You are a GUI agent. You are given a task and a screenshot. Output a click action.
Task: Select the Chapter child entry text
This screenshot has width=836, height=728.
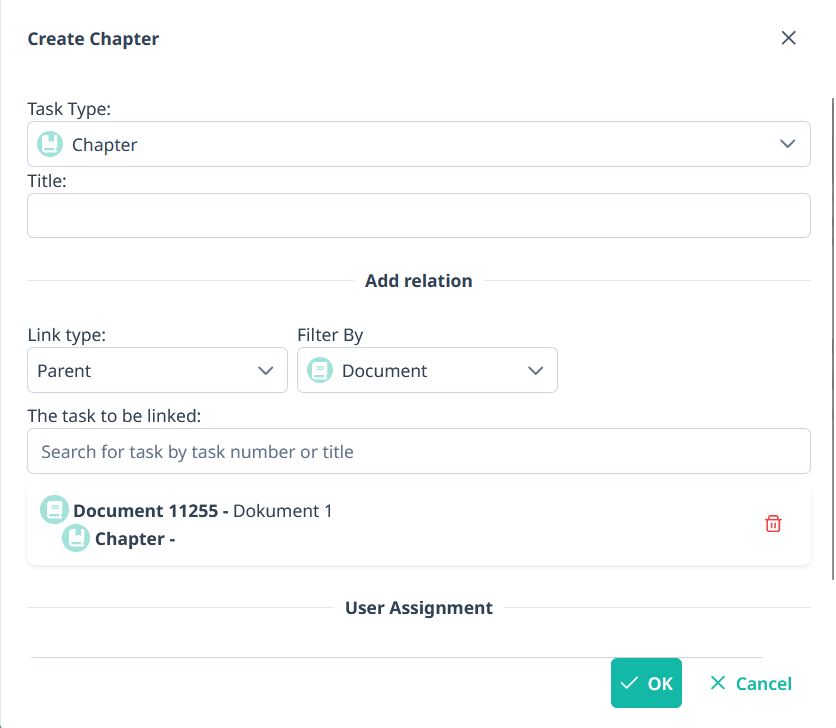tap(135, 540)
